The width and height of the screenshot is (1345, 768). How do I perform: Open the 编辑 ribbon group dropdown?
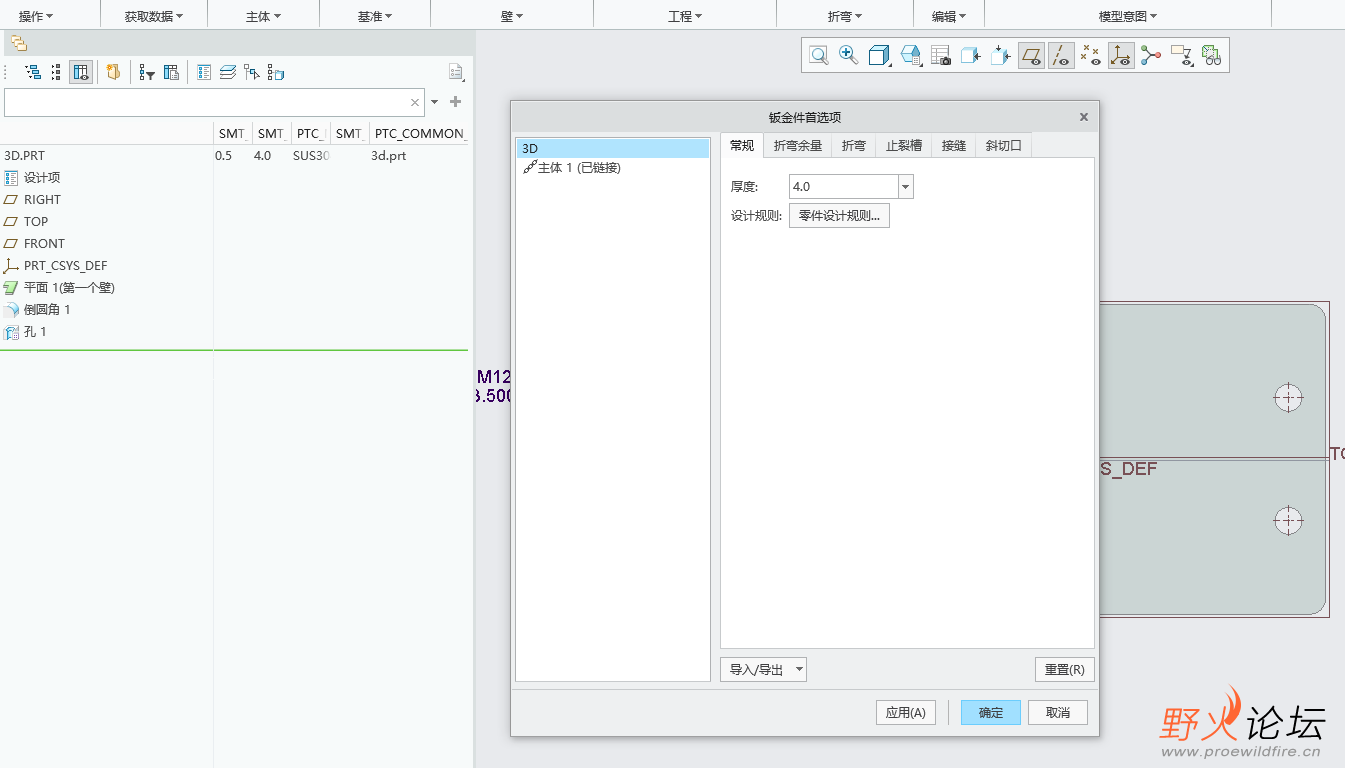(949, 16)
